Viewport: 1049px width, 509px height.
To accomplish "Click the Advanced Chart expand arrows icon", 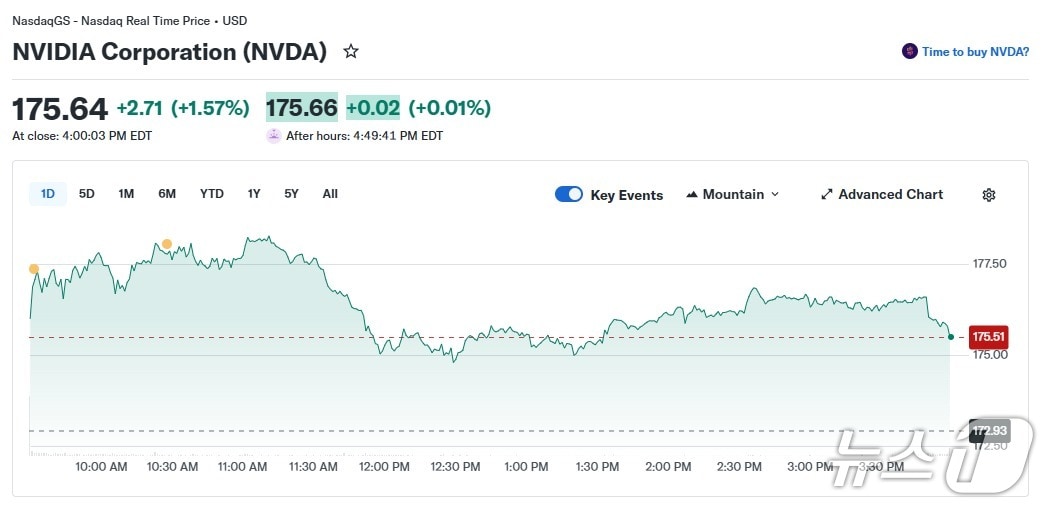I will pyautogui.click(x=827, y=195).
